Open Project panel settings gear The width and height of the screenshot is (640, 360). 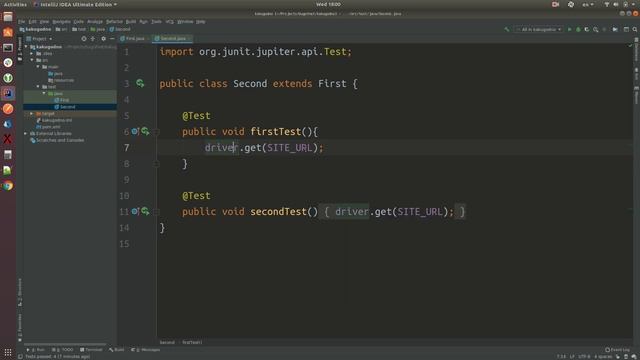[x=103, y=39]
